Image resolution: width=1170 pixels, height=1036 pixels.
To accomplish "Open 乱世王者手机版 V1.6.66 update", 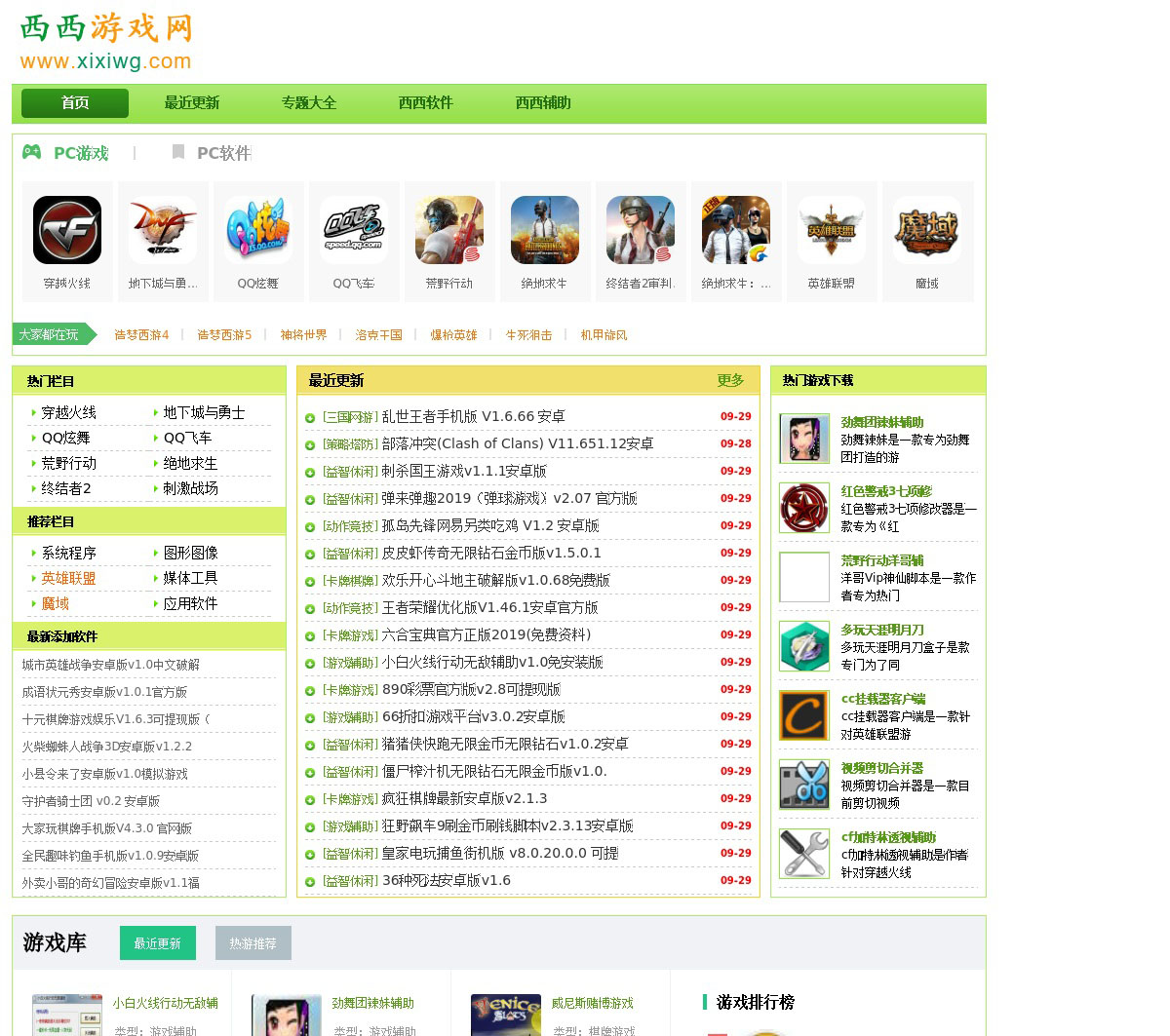I will click(473, 416).
